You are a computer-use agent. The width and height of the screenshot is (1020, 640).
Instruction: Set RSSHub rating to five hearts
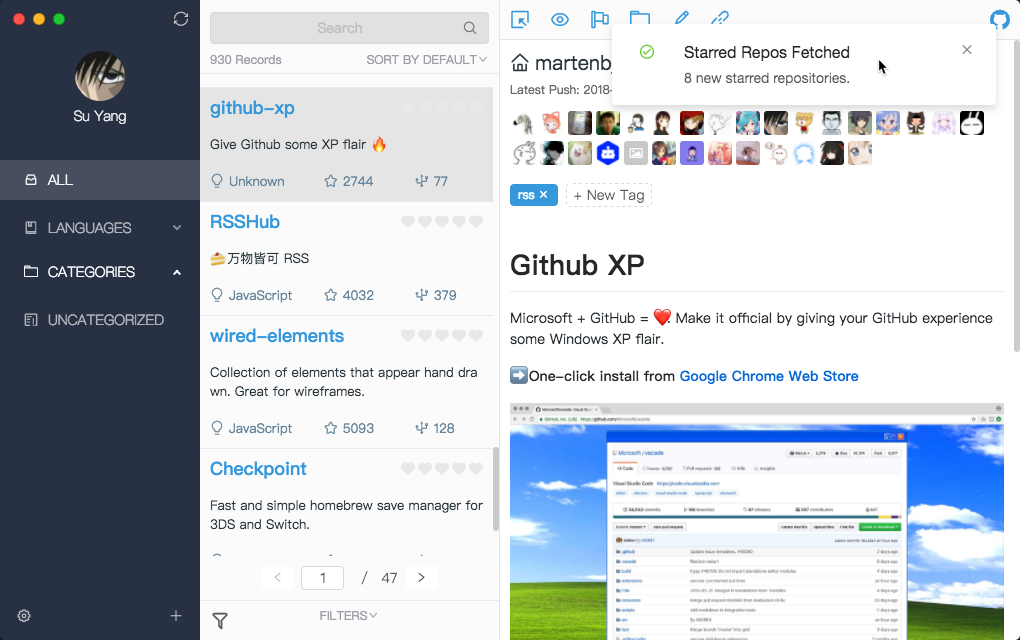pos(476,222)
